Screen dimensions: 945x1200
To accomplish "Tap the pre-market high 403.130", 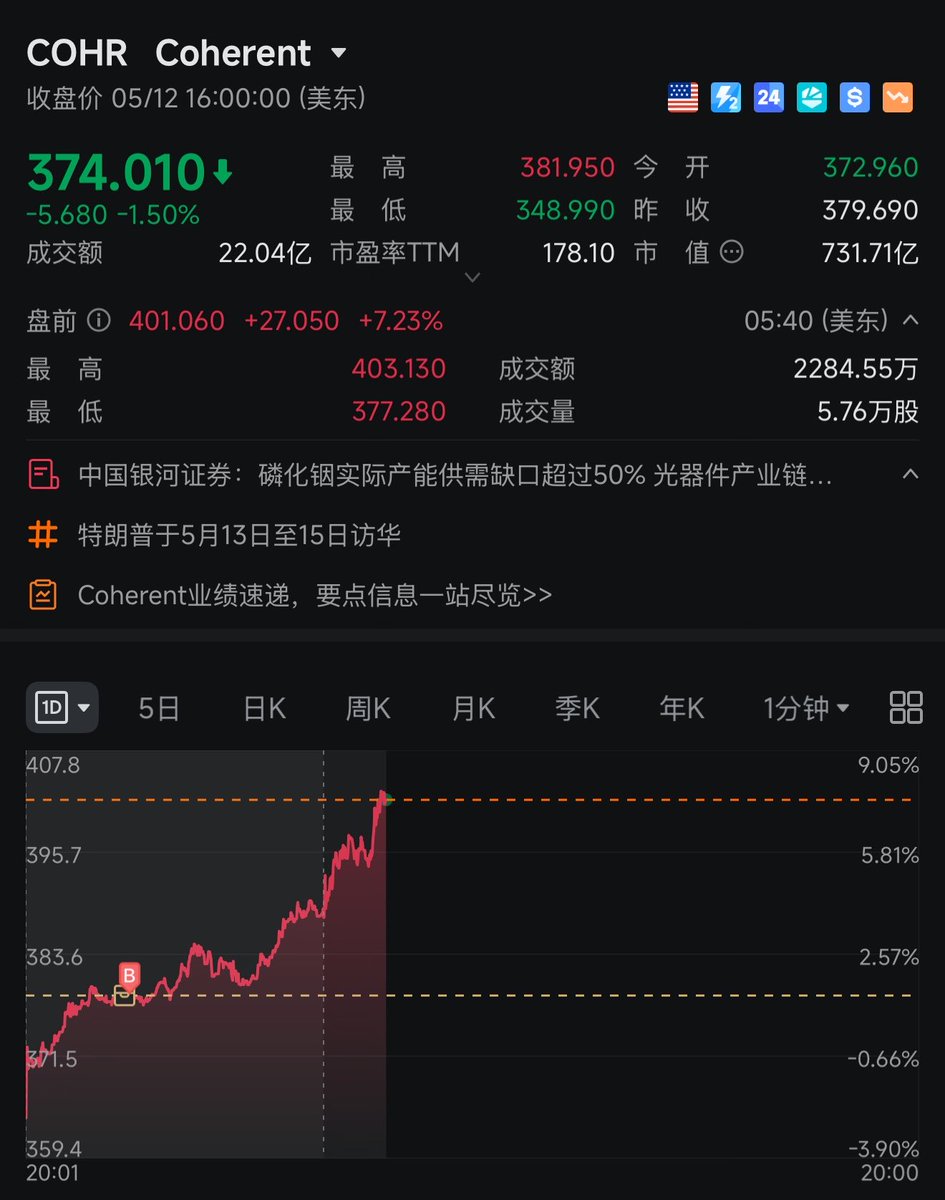I will tap(398, 370).
